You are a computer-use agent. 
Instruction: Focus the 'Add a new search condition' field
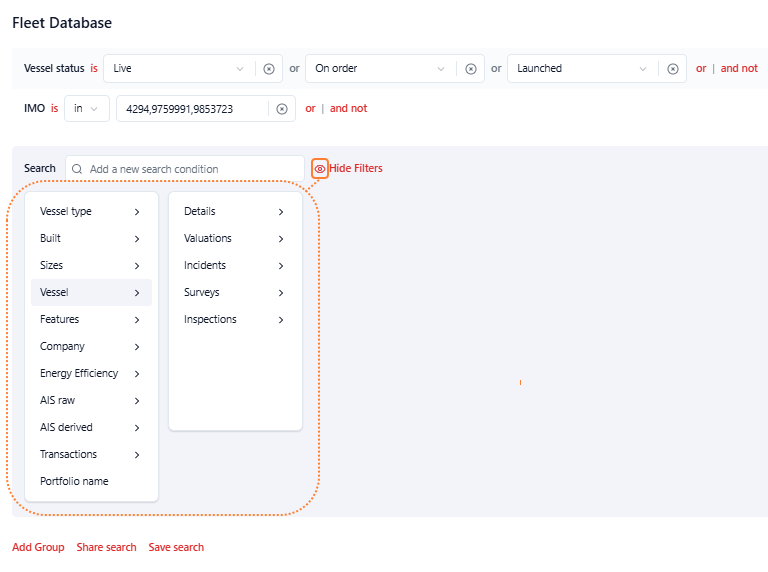(185, 169)
